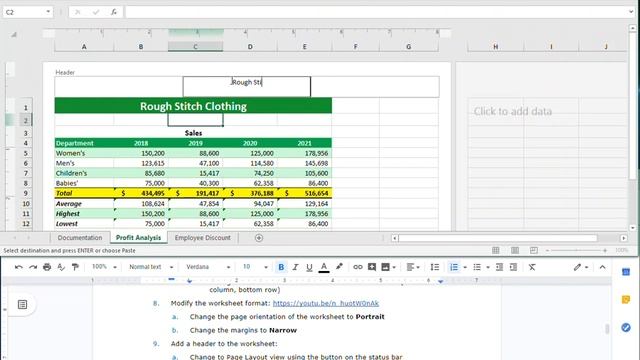Toggle underline formatting in Docs
The image size is (640, 360).
click(309, 267)
